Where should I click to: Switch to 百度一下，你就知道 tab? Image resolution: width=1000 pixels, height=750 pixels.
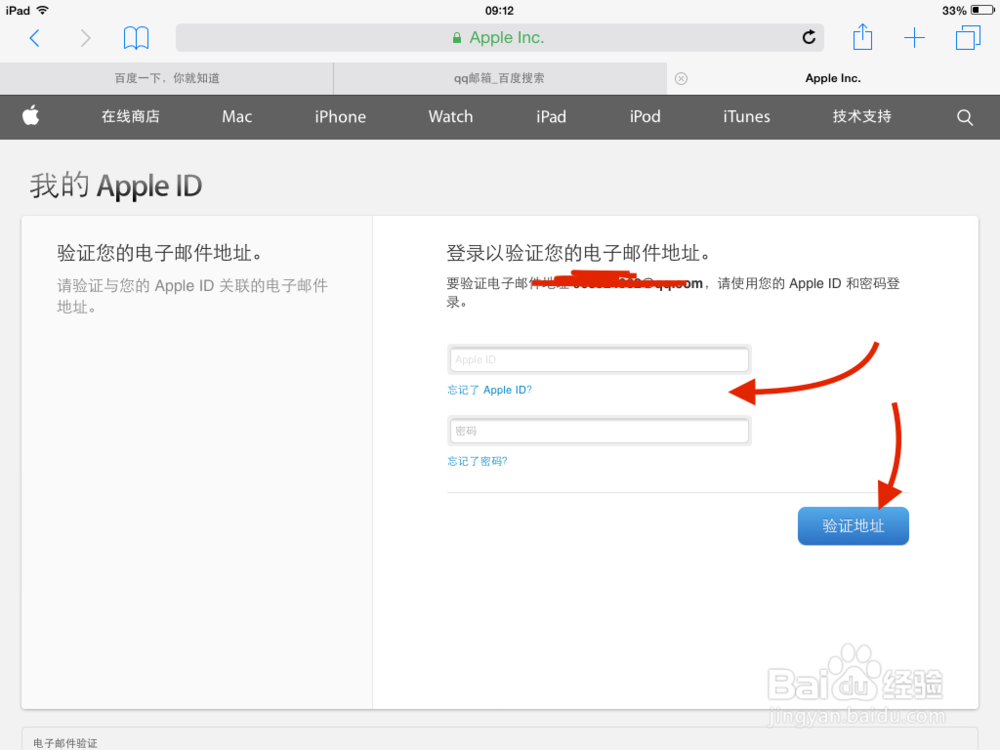tap(166, 78)
